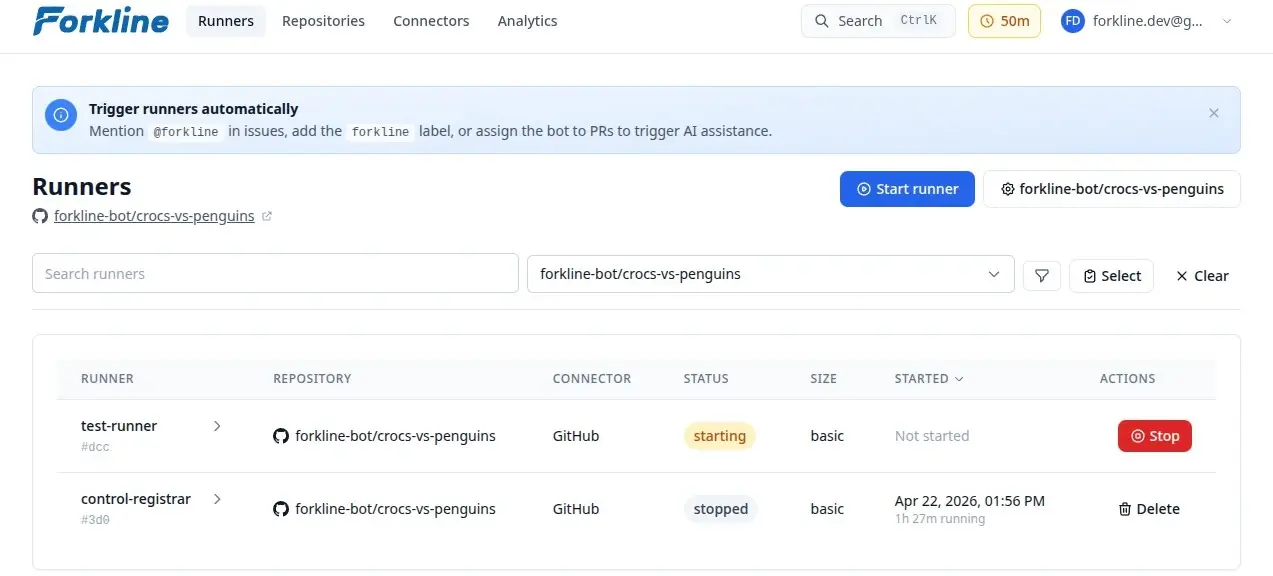Viewport: 1273px width, 576px height.
Task: Click GitHub connector in test-runner row
Action: point(576,436)
